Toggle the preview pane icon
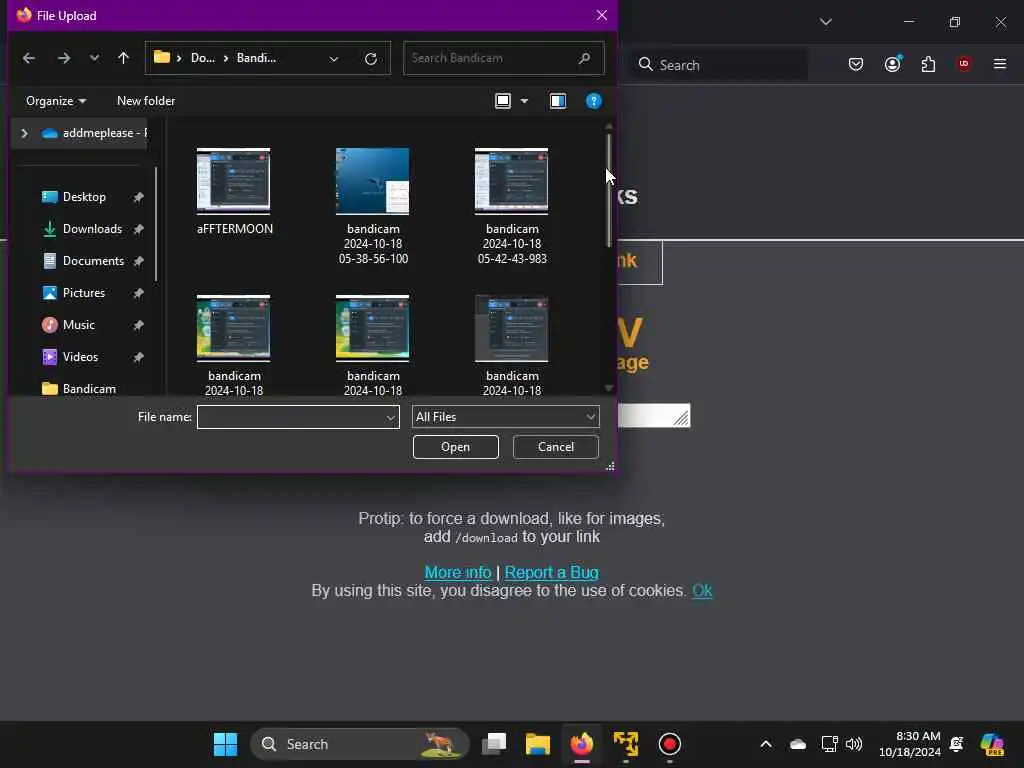This screenshot has height=768, width=1024. [558, 101]
